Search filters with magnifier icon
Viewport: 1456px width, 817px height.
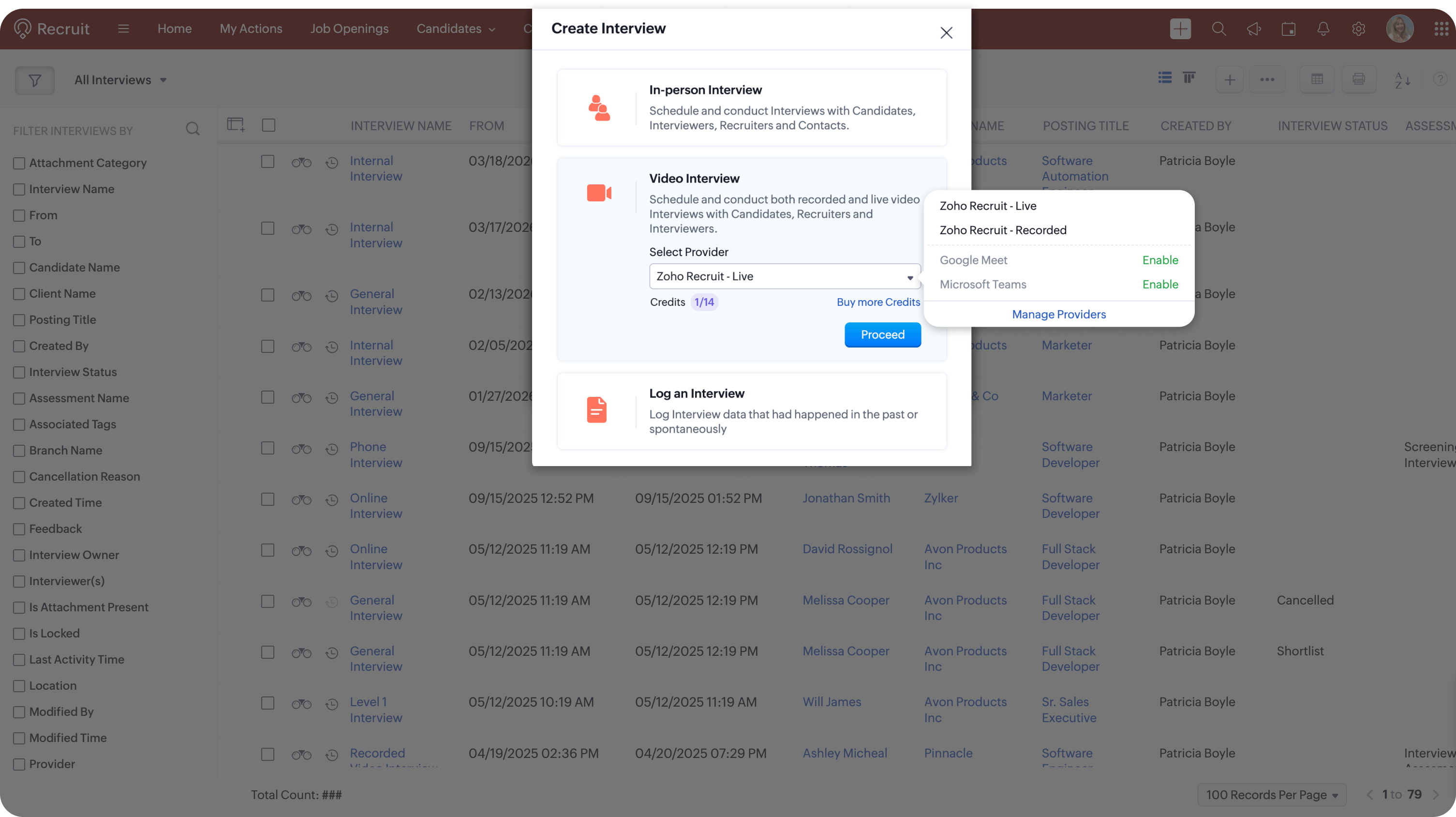click(x=193, y=130)
